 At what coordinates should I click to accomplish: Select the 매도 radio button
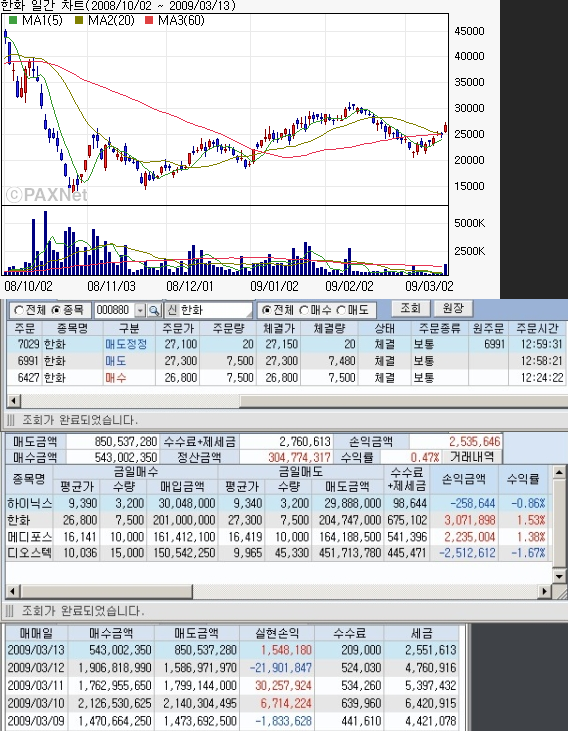[341, 310]
